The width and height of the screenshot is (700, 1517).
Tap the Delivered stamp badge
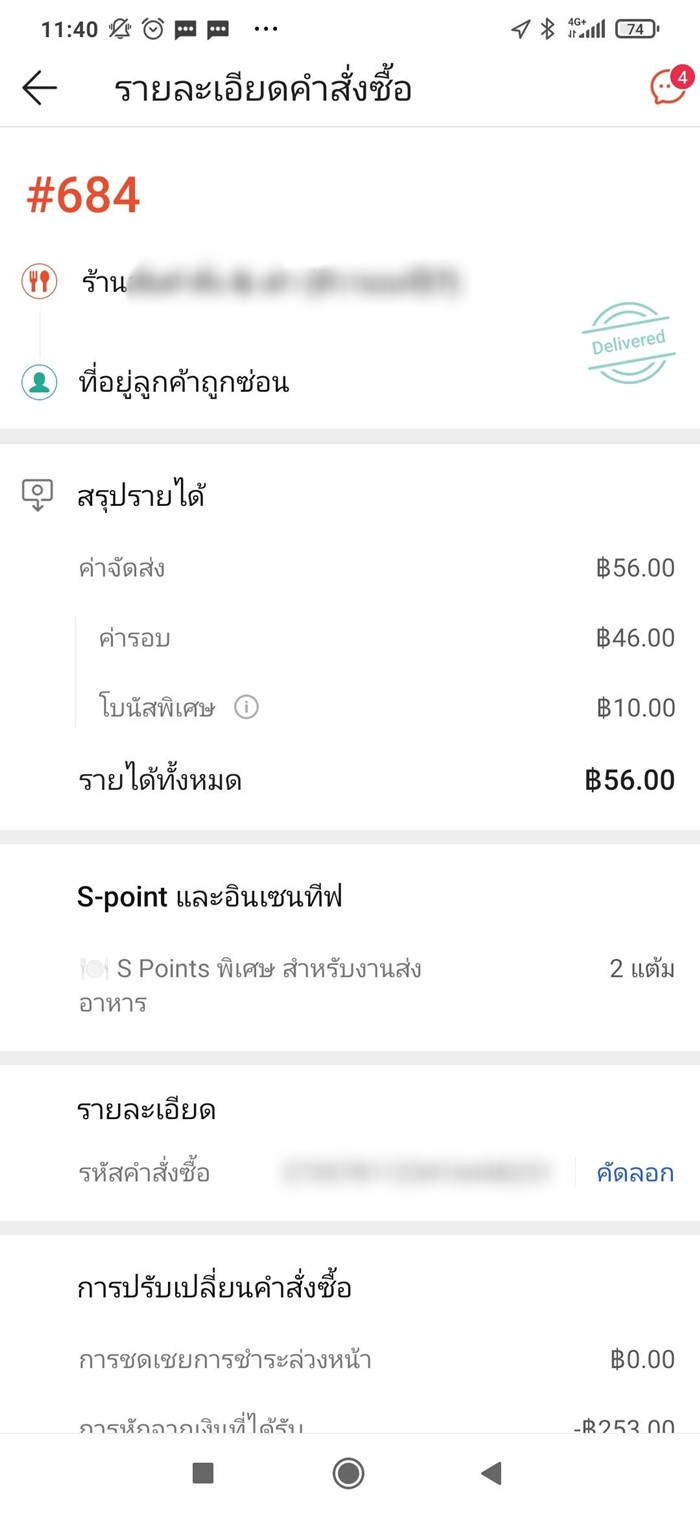click(x=628, y=340)
